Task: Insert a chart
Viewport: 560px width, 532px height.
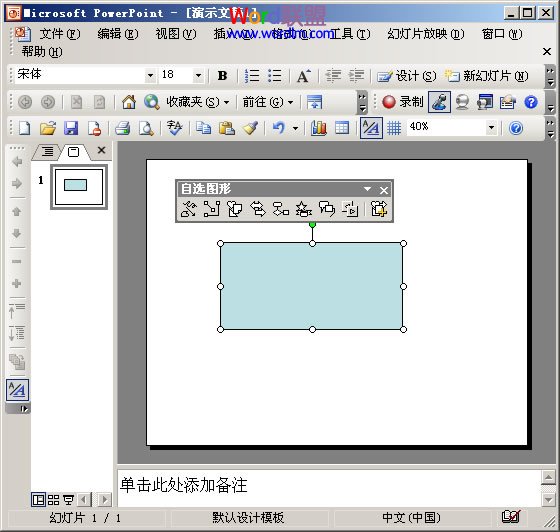Action: tap(319, 128)
